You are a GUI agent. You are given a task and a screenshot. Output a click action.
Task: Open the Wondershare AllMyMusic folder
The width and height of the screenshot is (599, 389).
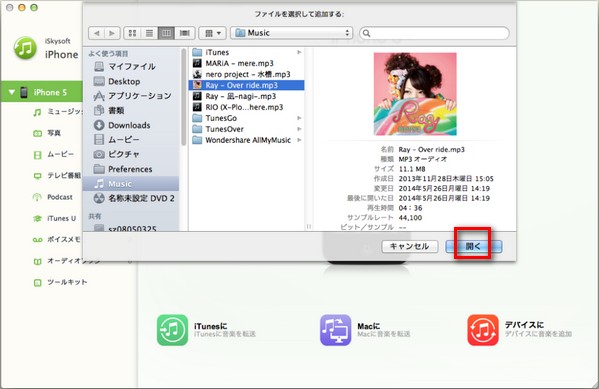click(246, 140)
